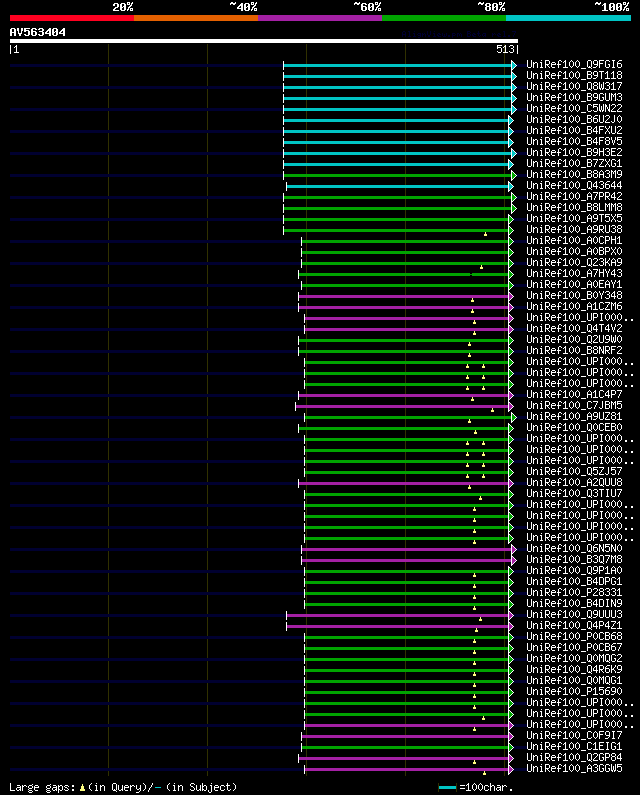Select hit label UniRef100_B8NRF2
This screenshot has height=795, width=640.
click(x=574, y=351)
